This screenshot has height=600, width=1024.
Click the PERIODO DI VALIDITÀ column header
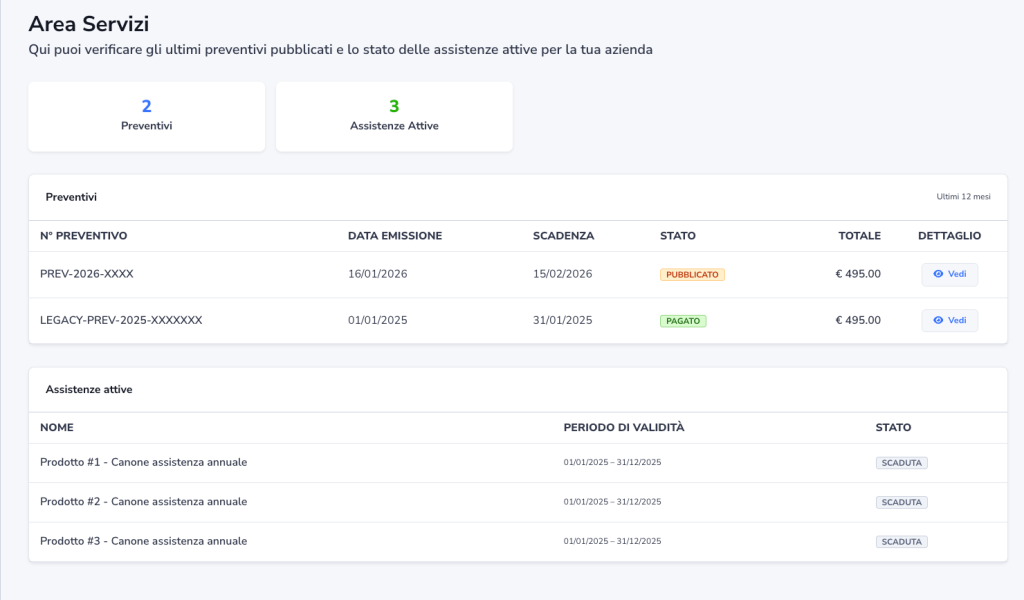[x=624, y=428]
